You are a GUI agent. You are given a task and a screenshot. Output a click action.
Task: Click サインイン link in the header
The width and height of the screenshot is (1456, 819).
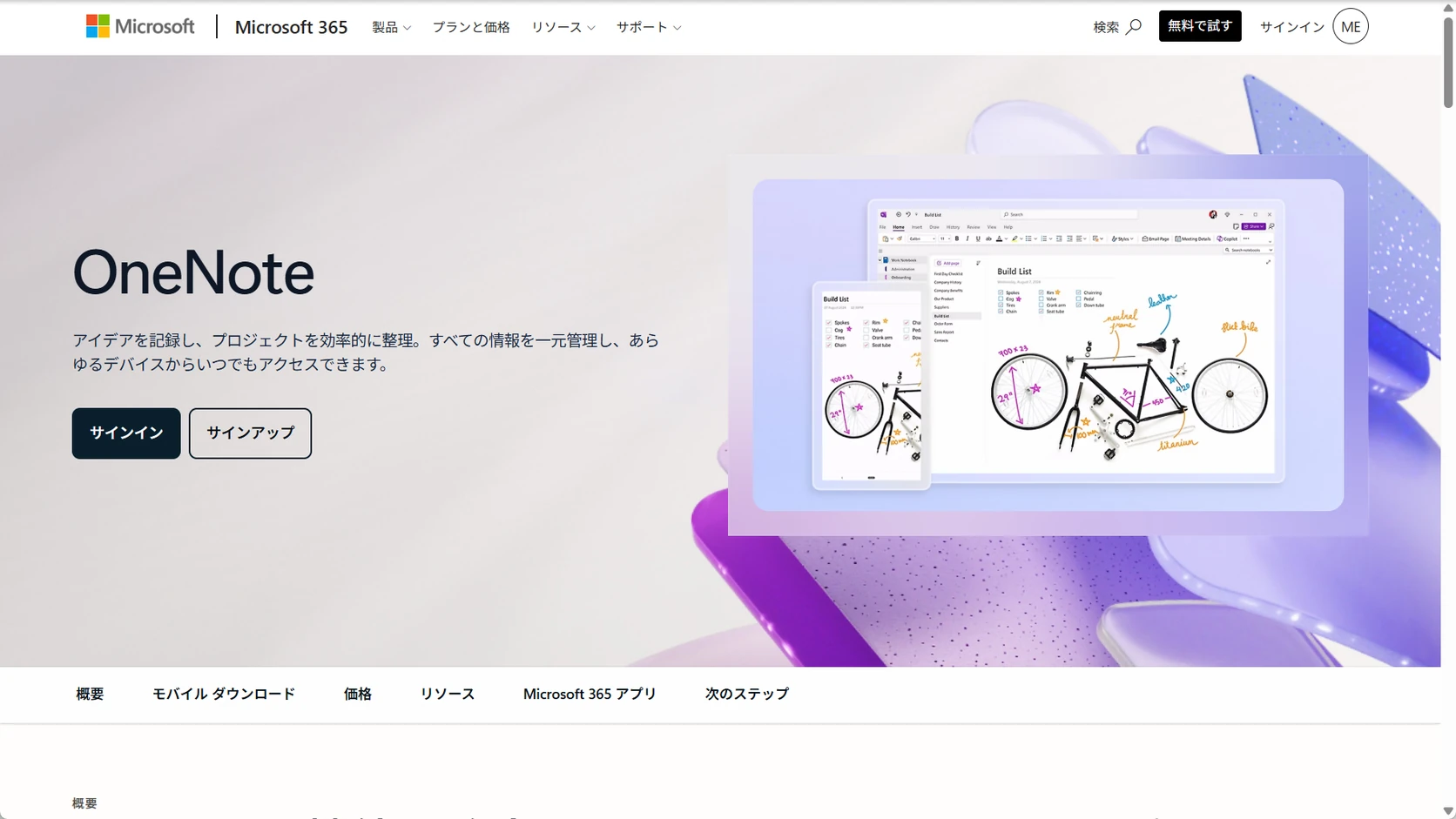pyautogui.click(x=1292, y=27)
